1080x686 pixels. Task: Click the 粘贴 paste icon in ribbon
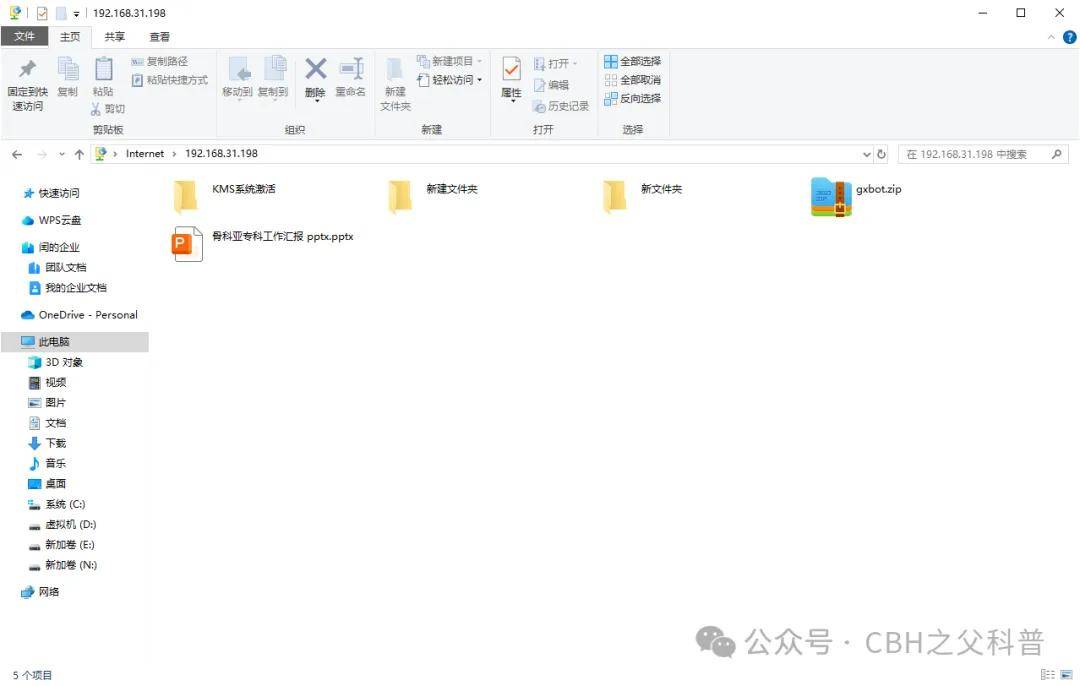pos(103,70)
